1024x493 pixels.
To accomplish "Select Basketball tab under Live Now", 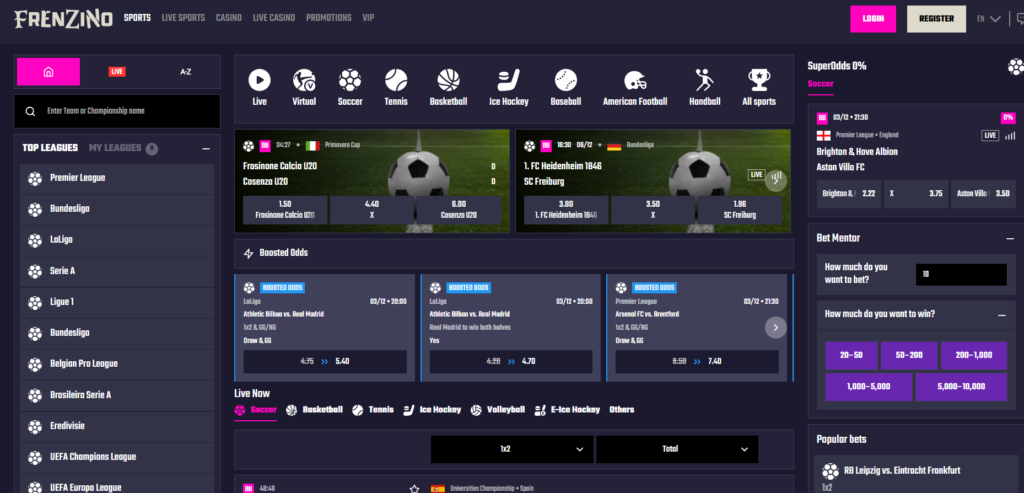I will pos(314,410).
